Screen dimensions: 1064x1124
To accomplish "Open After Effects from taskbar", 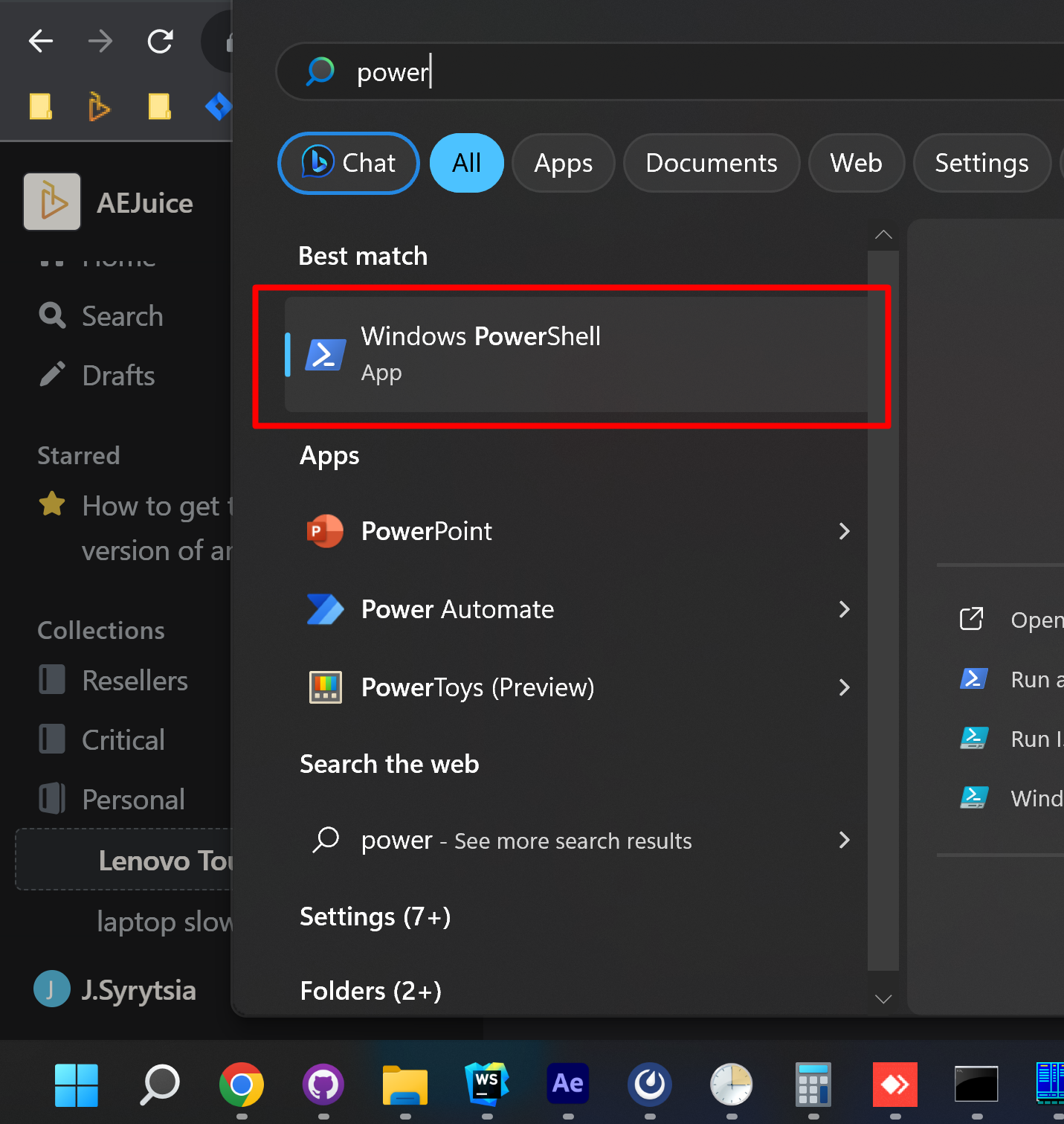I will [568, 1085].
